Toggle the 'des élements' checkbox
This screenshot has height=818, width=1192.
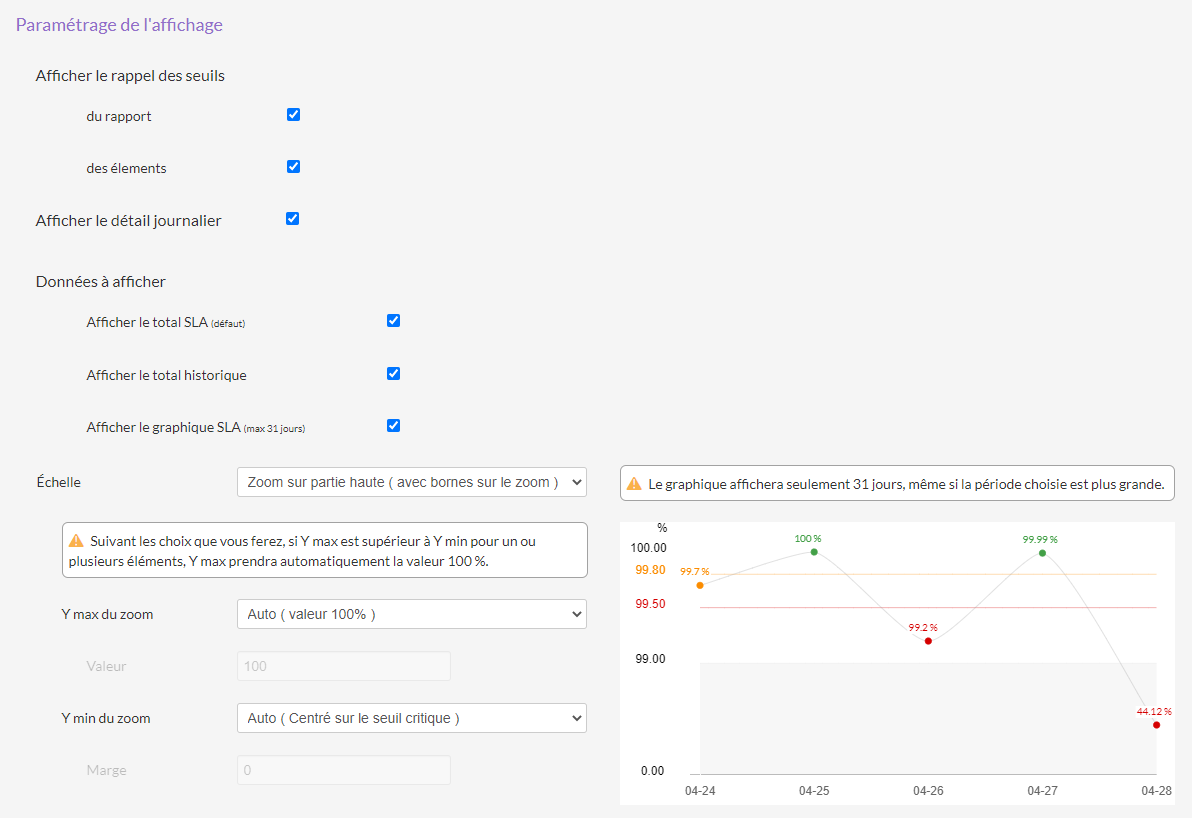(x=293, y=167)
